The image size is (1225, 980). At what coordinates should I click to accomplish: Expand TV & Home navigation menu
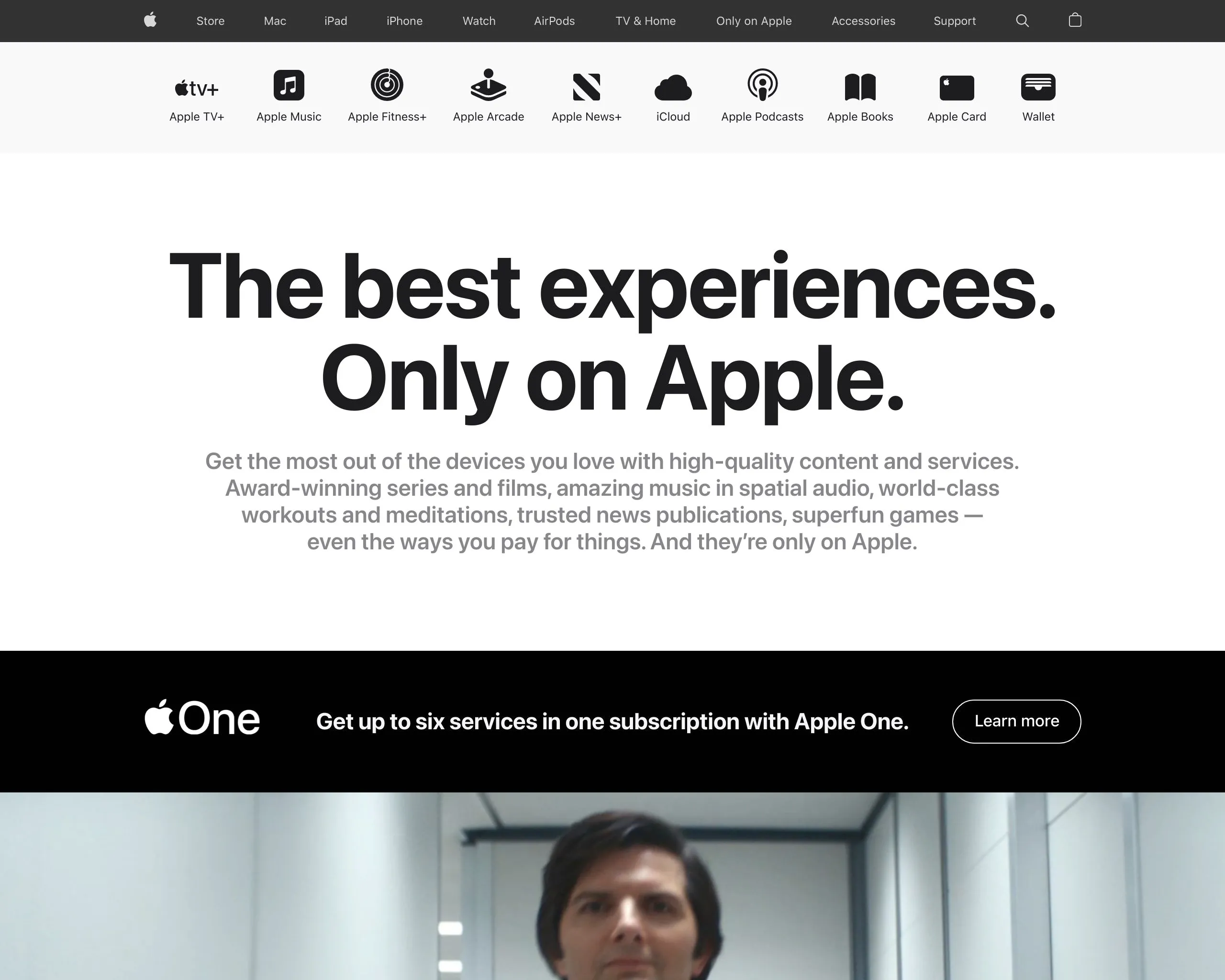[646, 21]
